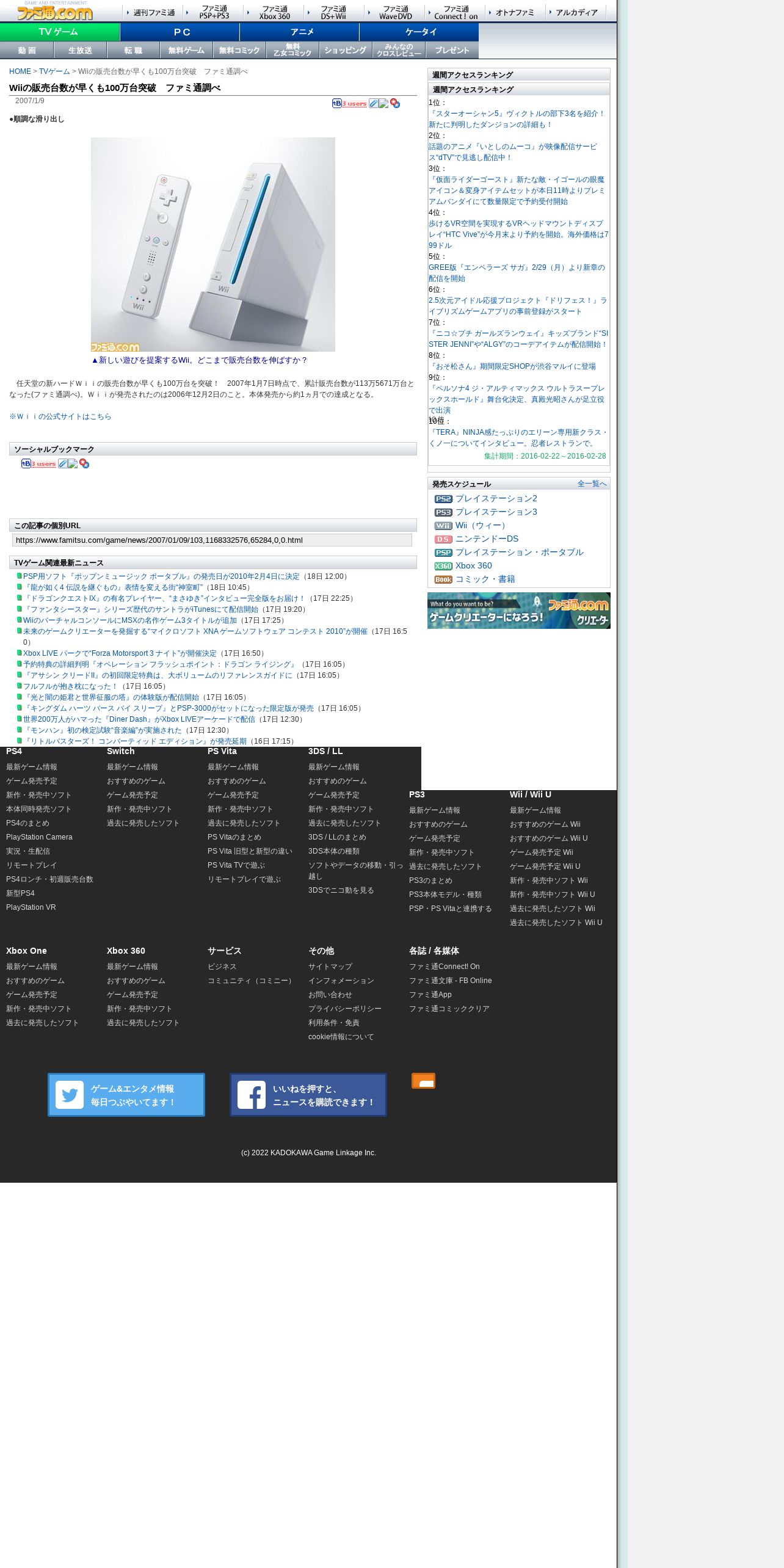Click プライバシーポリシー in the footer
The image size is (784, 1568).
(344, 1009)
